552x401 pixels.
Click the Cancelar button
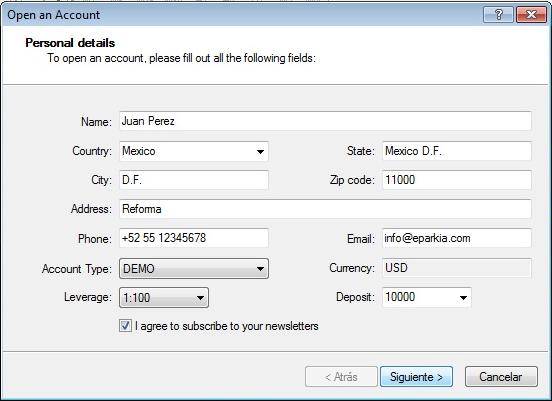click(x=501, y=377)
